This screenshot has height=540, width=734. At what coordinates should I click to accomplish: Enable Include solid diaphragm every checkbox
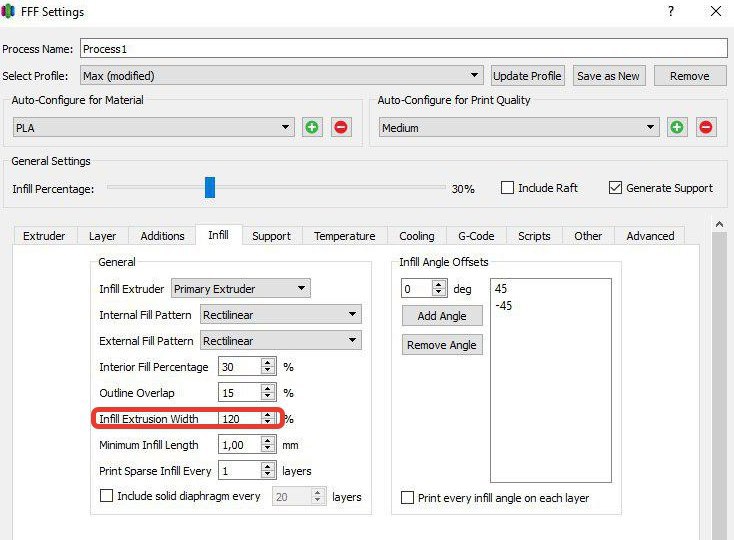[x=106, y=496]
